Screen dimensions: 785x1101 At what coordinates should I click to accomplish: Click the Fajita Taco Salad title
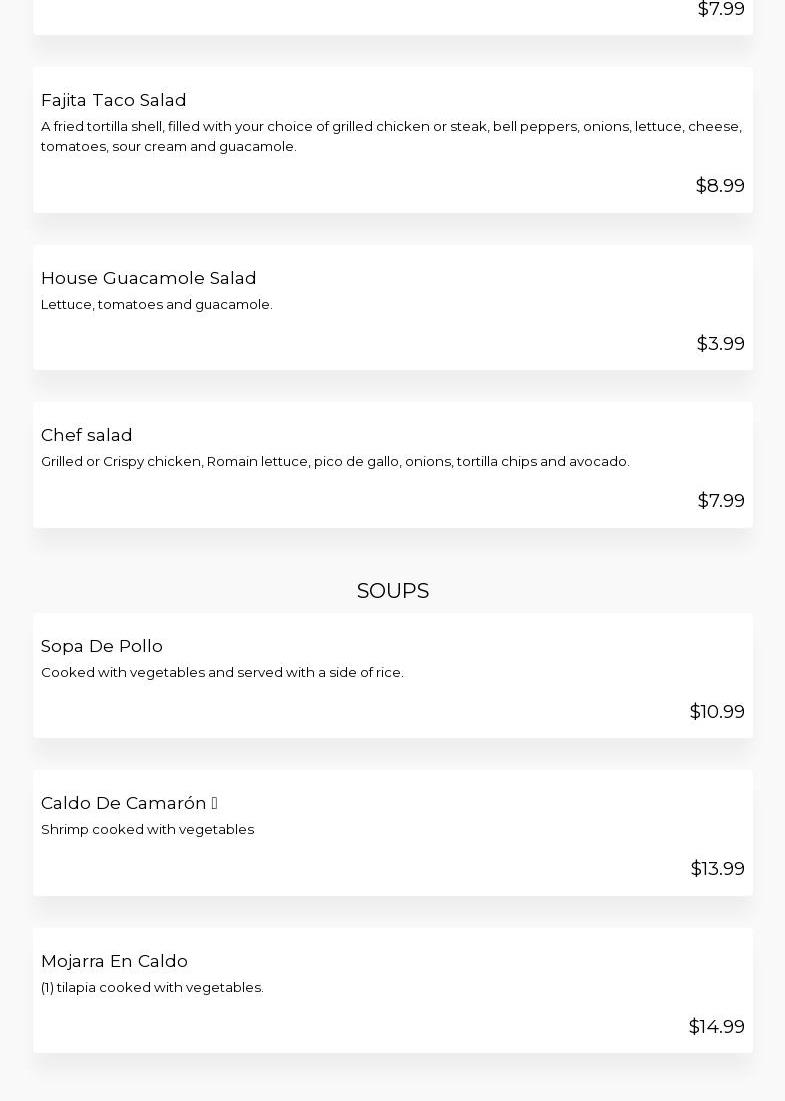pos(113,100)
